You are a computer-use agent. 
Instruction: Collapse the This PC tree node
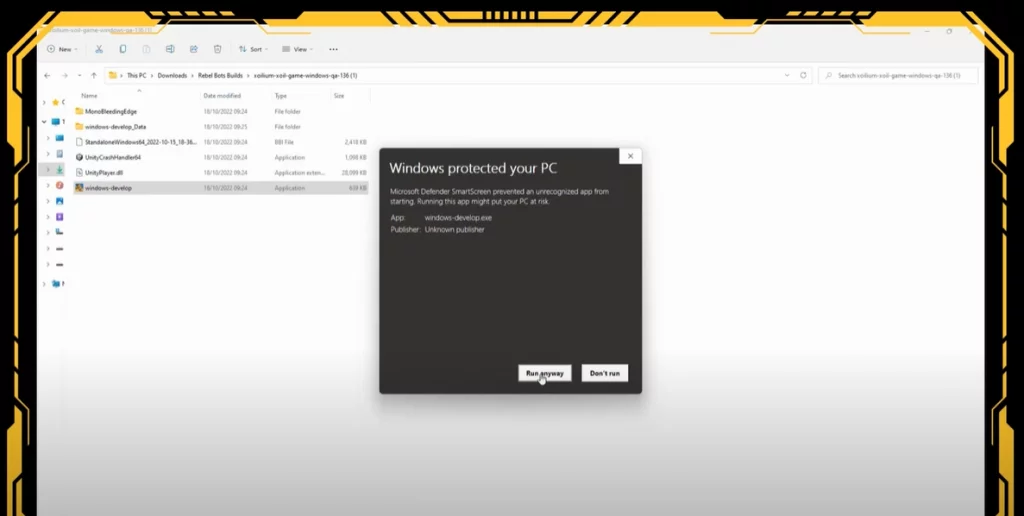click(44, 121)
